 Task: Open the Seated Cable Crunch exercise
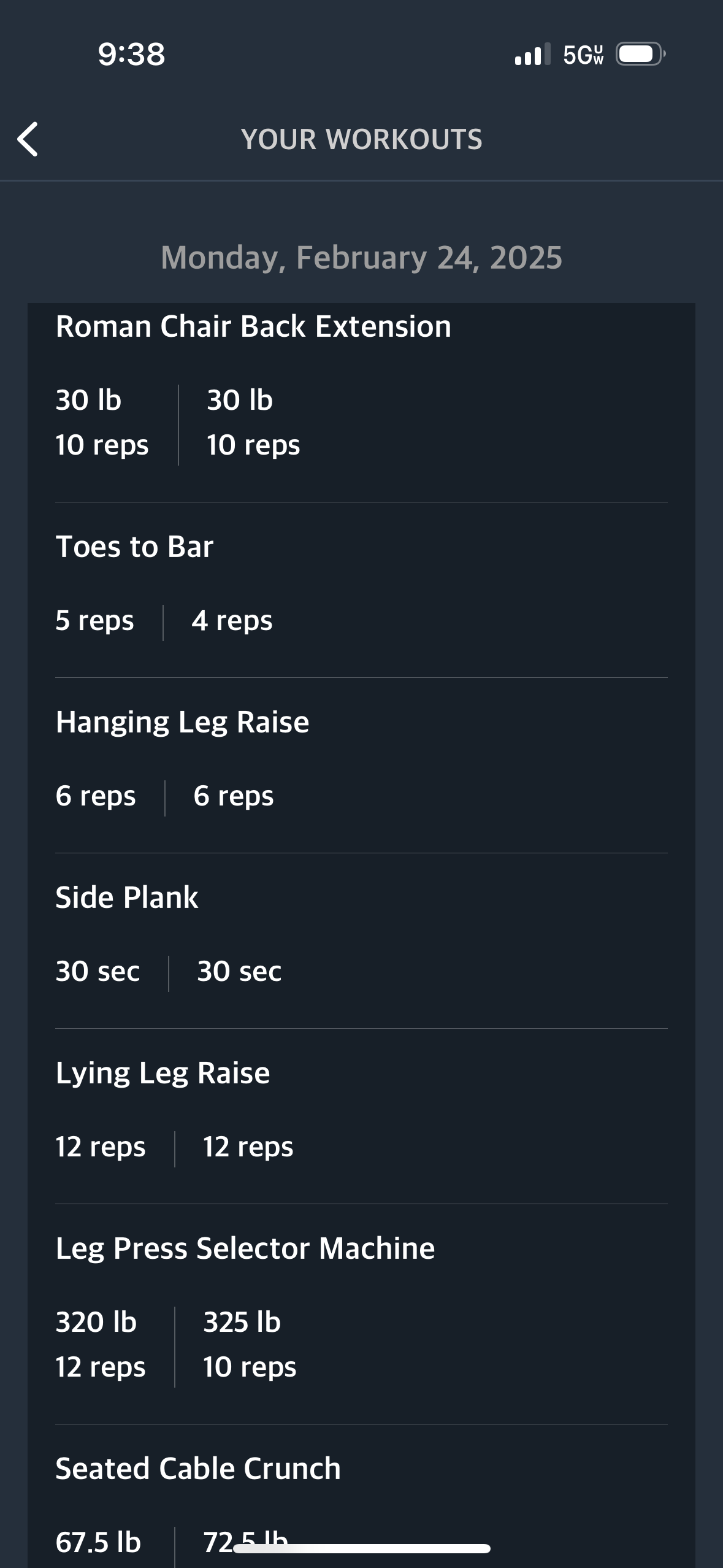(198, 1468)
